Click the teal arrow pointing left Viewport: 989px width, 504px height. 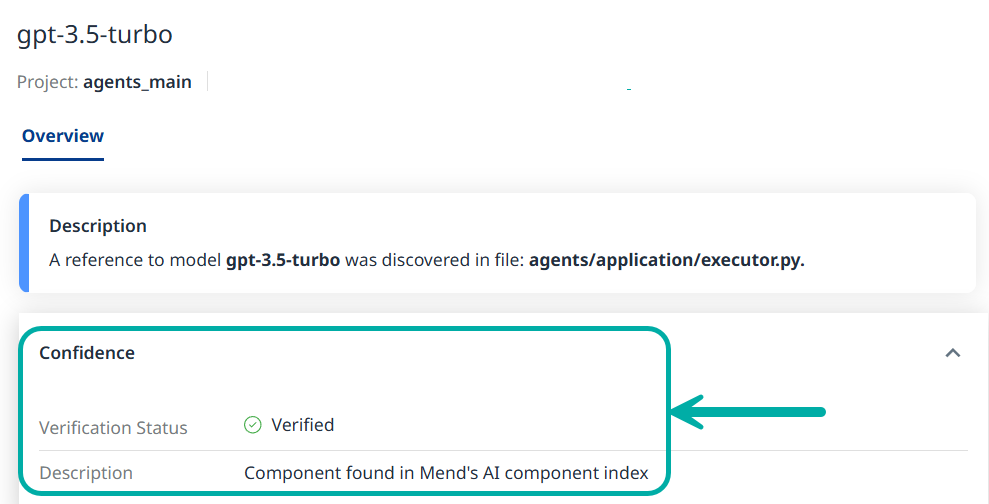click(x=748, y=411)
